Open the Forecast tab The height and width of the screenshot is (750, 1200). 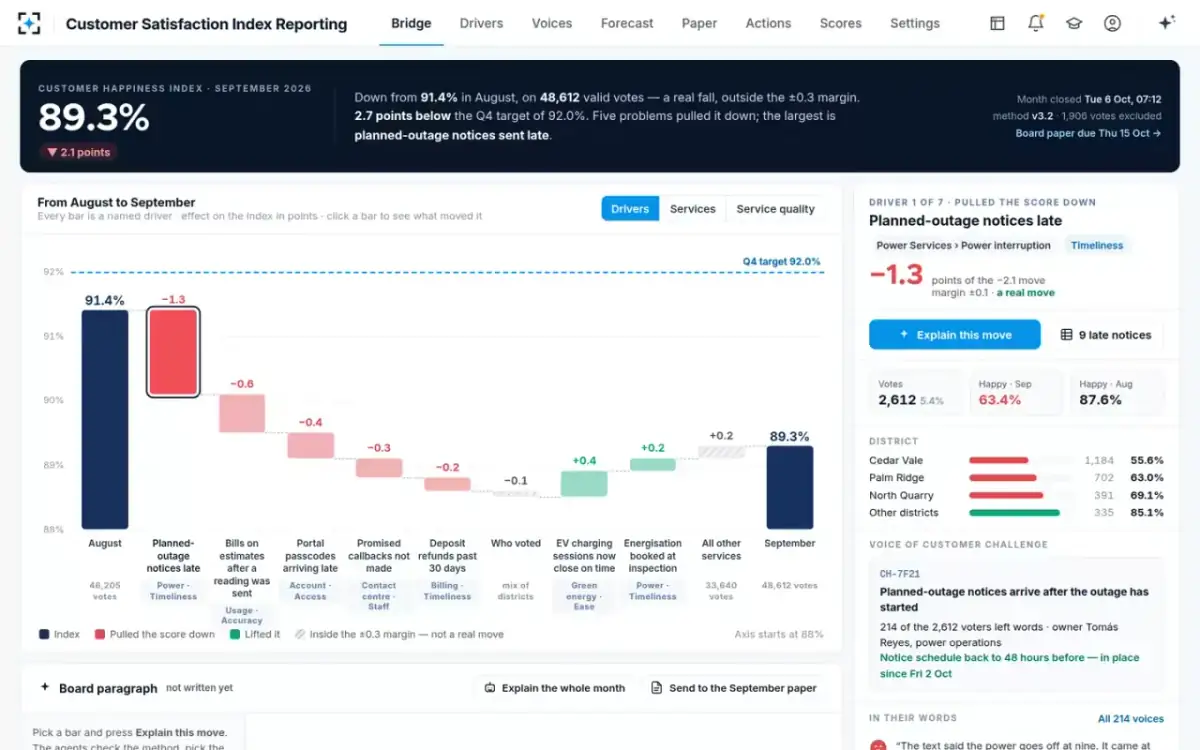[x=627, y=23]
